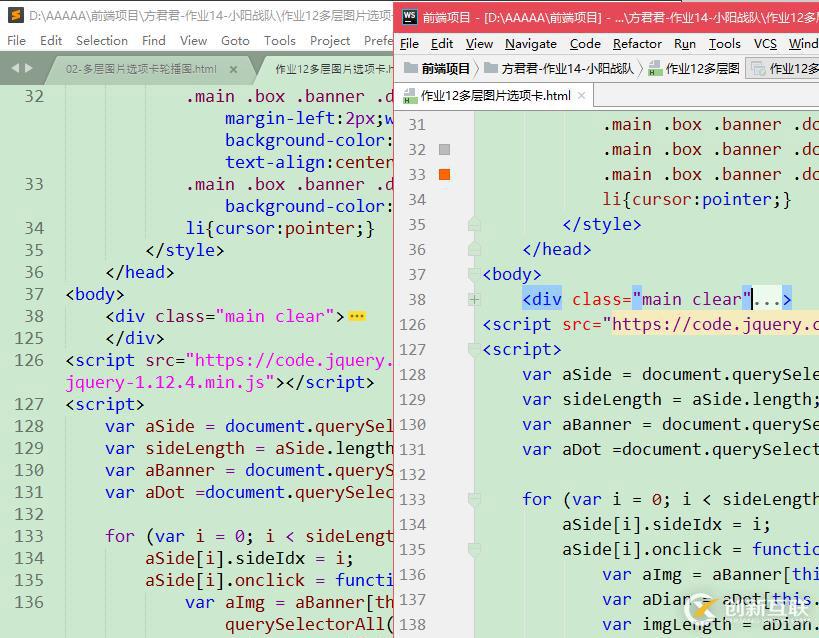
Task: Open Code menu in WebStorm
Action: [585, 44]
